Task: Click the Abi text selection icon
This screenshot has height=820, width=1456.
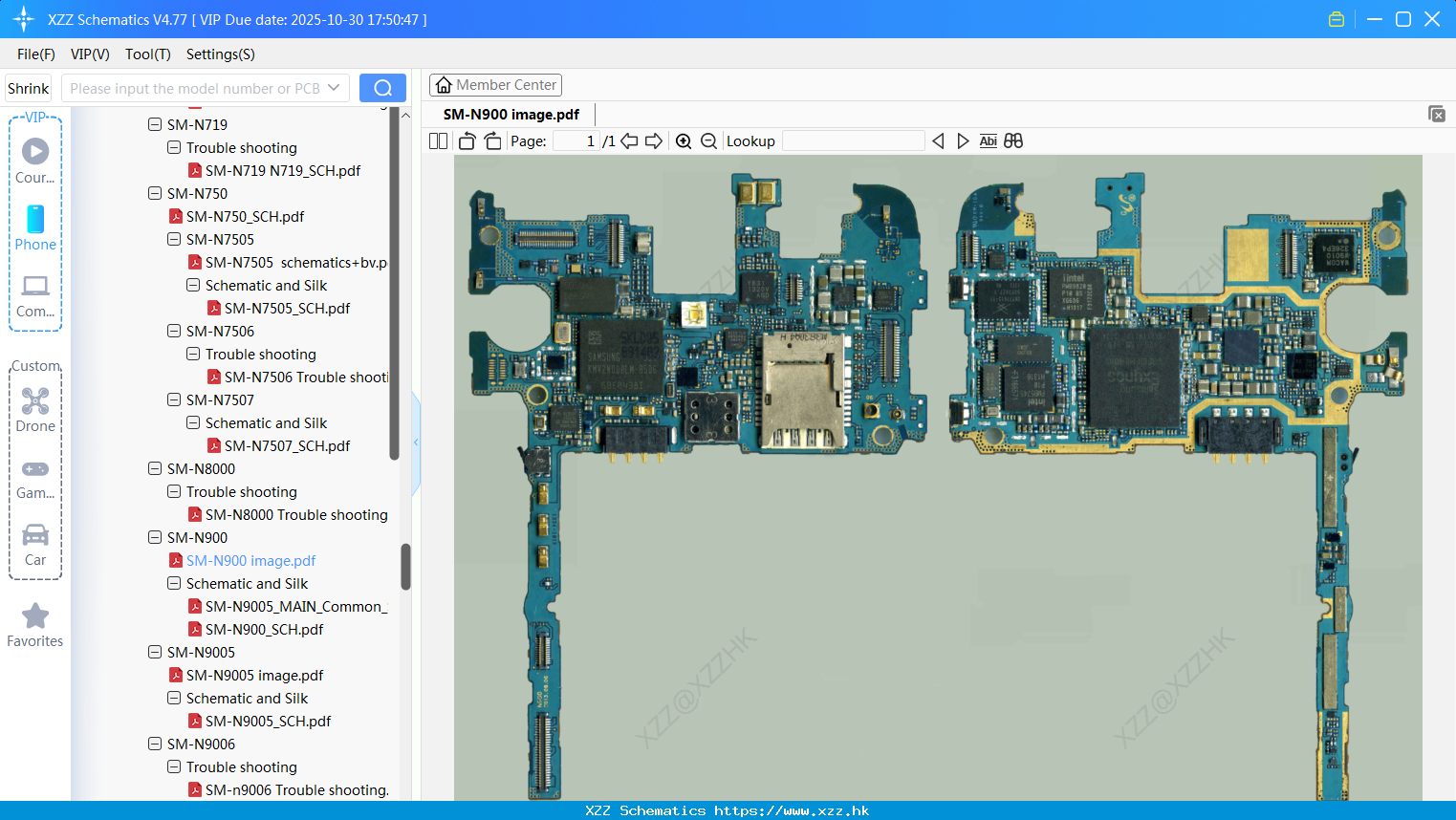Action: [989, 140]
